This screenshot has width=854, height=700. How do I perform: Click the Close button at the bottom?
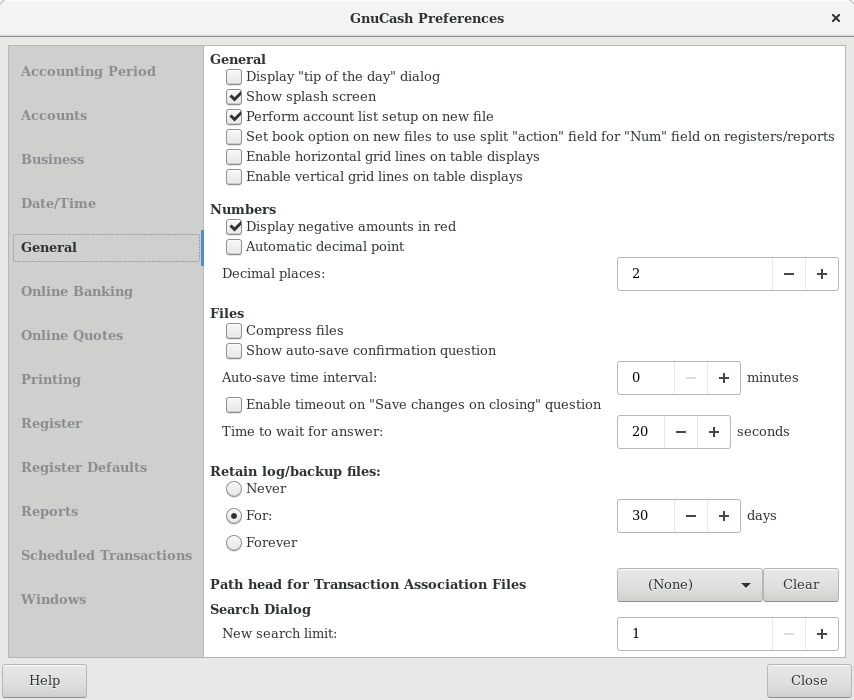(x=809, y=680)
